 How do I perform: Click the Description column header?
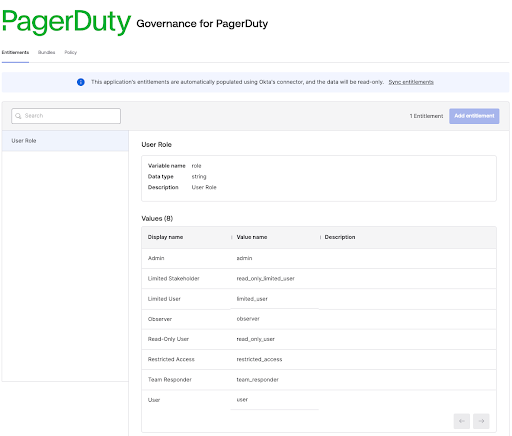tap(340, 237)
